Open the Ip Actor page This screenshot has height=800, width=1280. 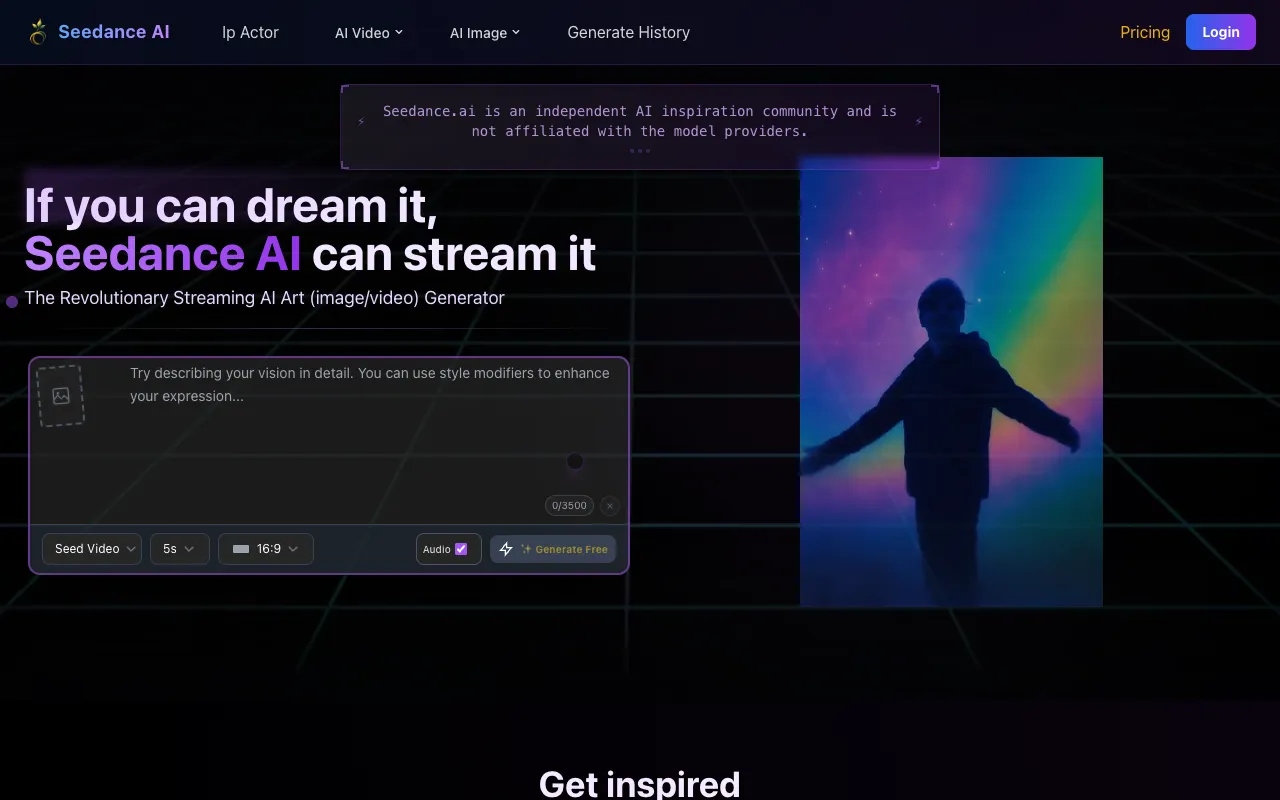coord(250,32)
